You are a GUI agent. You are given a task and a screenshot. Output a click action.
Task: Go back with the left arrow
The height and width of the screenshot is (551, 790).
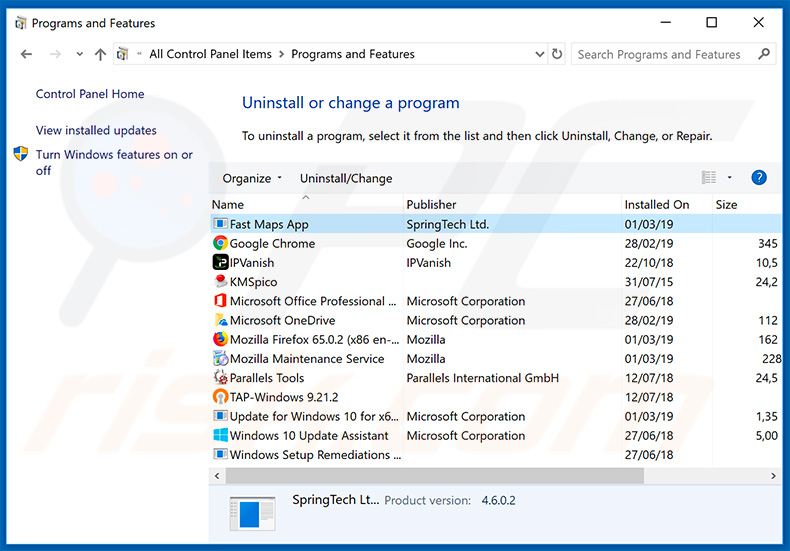click(x=26, y=54)
